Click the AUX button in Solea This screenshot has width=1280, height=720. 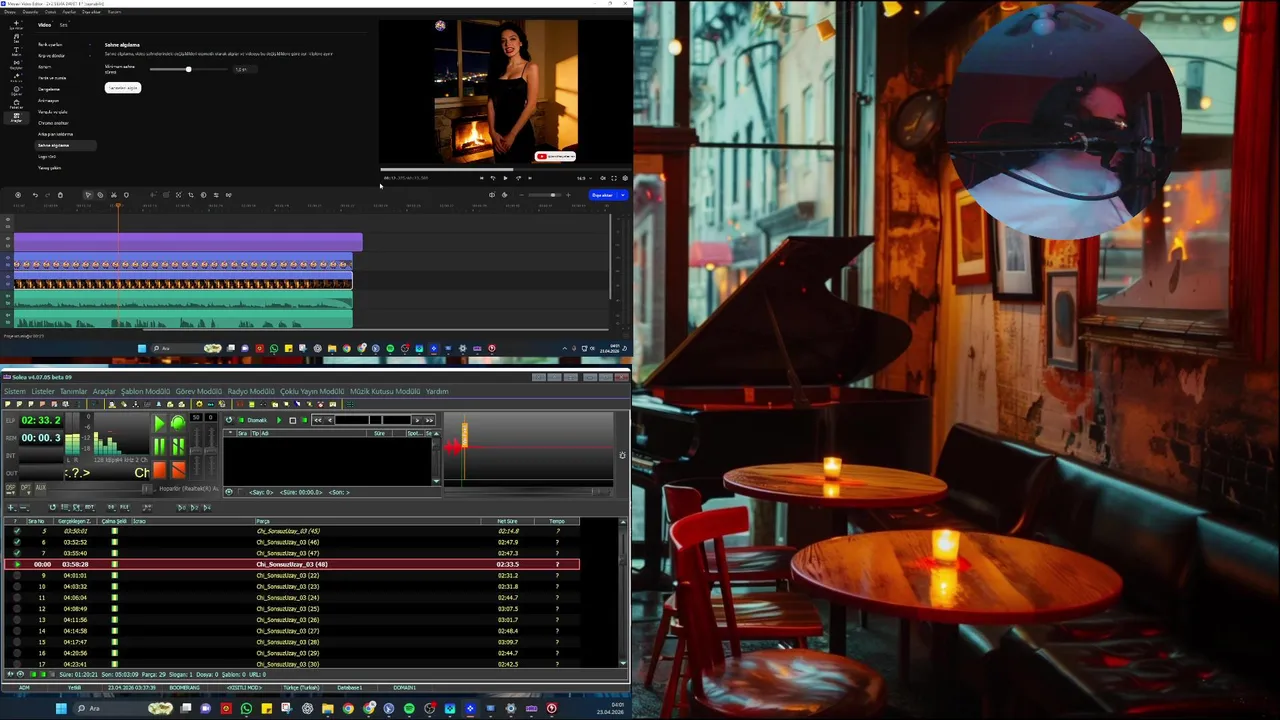41,487
